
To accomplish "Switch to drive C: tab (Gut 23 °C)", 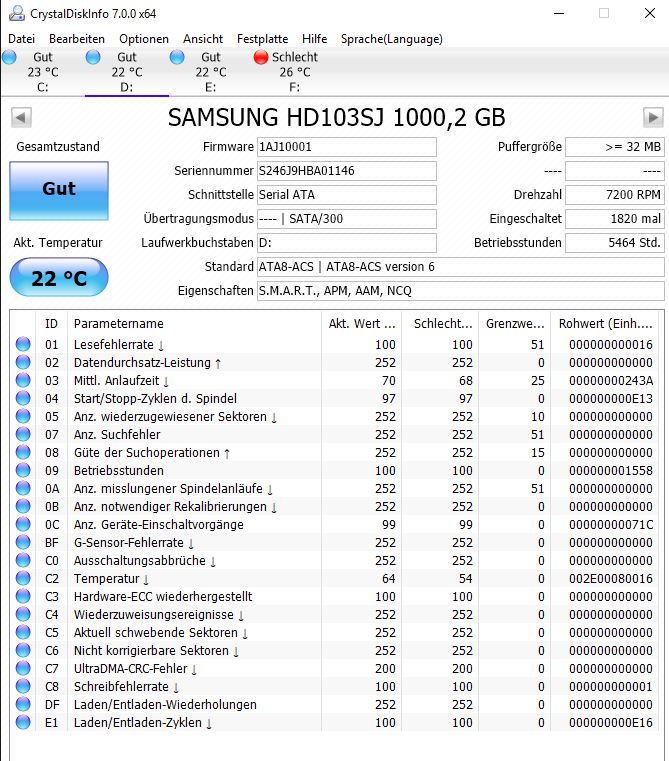I will pos(42,72).
